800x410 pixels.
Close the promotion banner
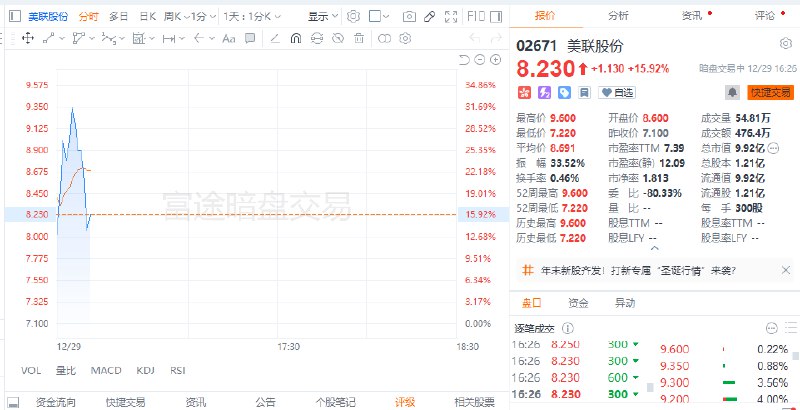pos(786,270)
